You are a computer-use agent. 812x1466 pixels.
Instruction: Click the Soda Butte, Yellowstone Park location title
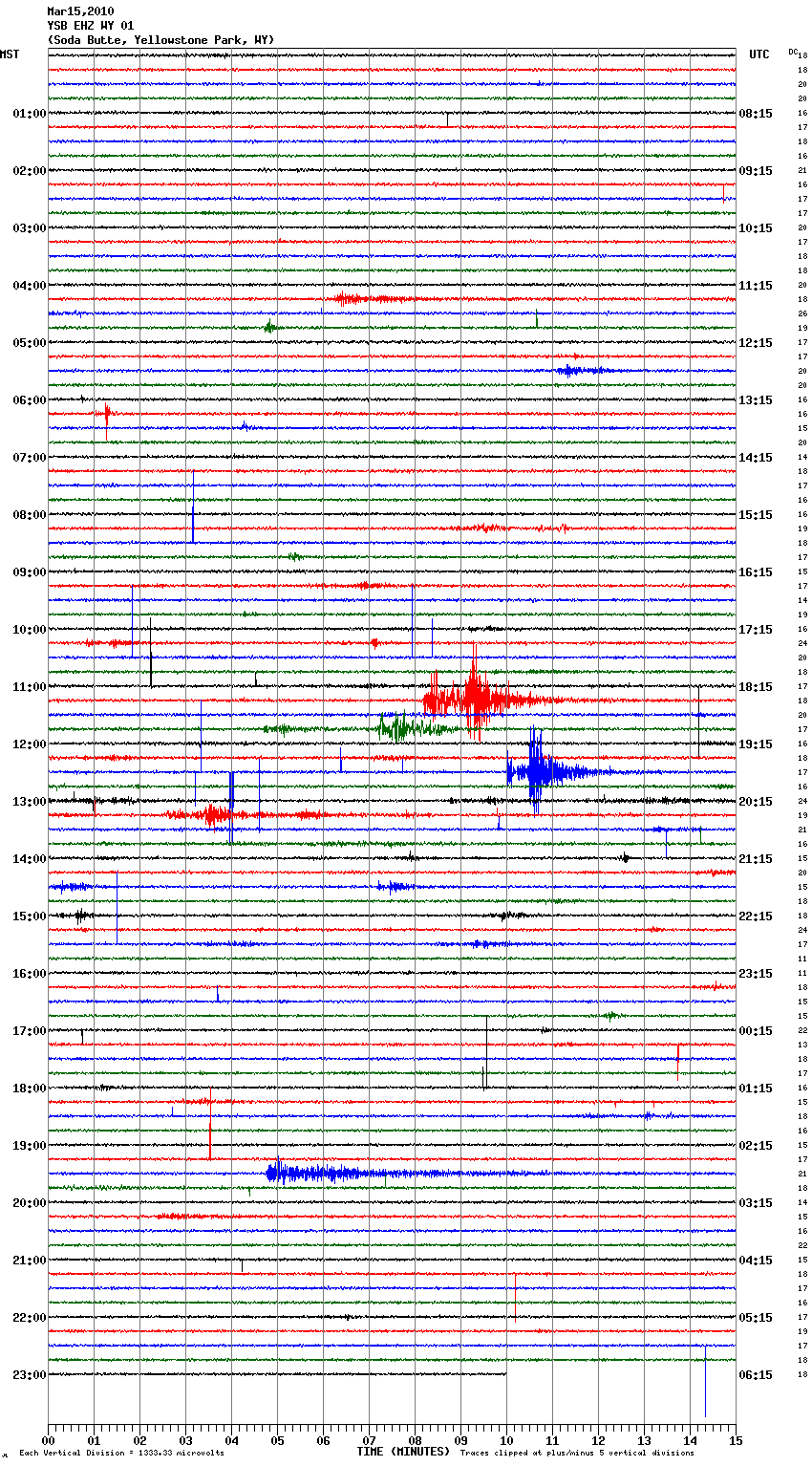point(160,40)
